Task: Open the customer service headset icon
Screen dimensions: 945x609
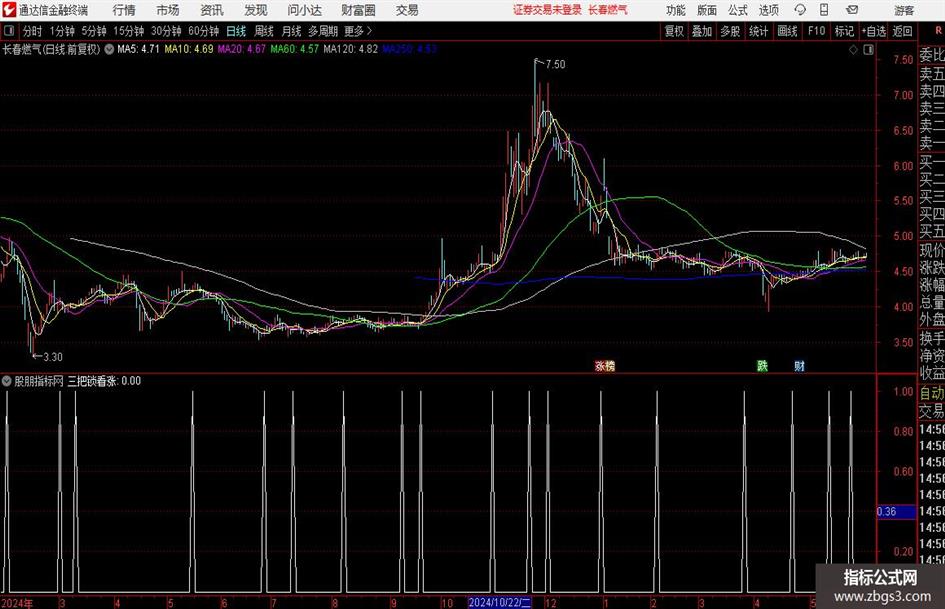Action: tap(800, 10)
